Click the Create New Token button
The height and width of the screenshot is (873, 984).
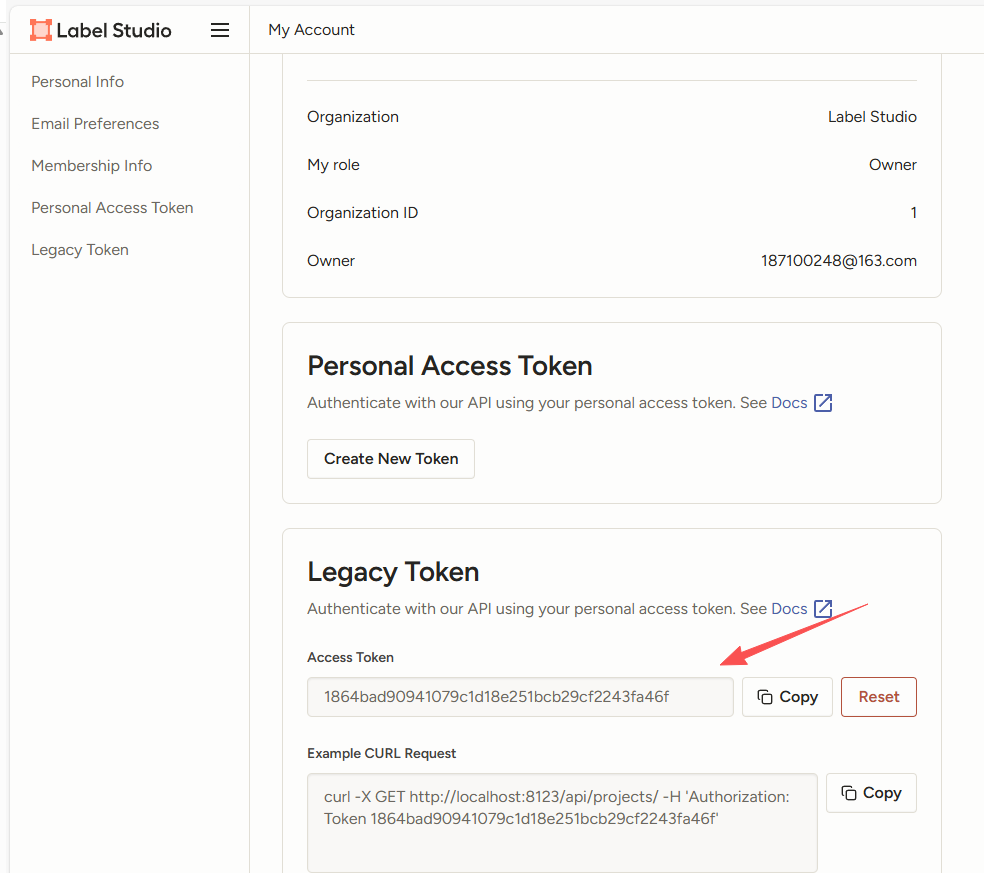coord(391,459)
